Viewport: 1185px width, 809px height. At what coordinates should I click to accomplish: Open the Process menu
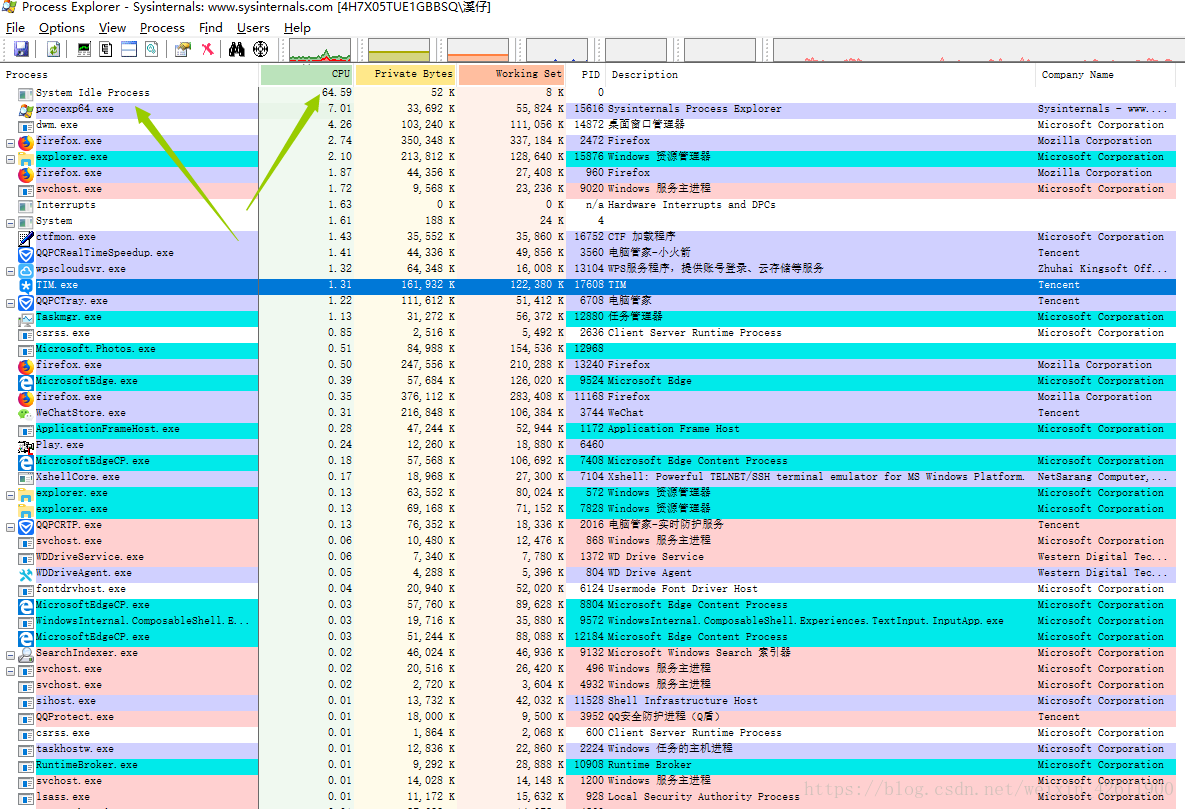pos(162,28)
